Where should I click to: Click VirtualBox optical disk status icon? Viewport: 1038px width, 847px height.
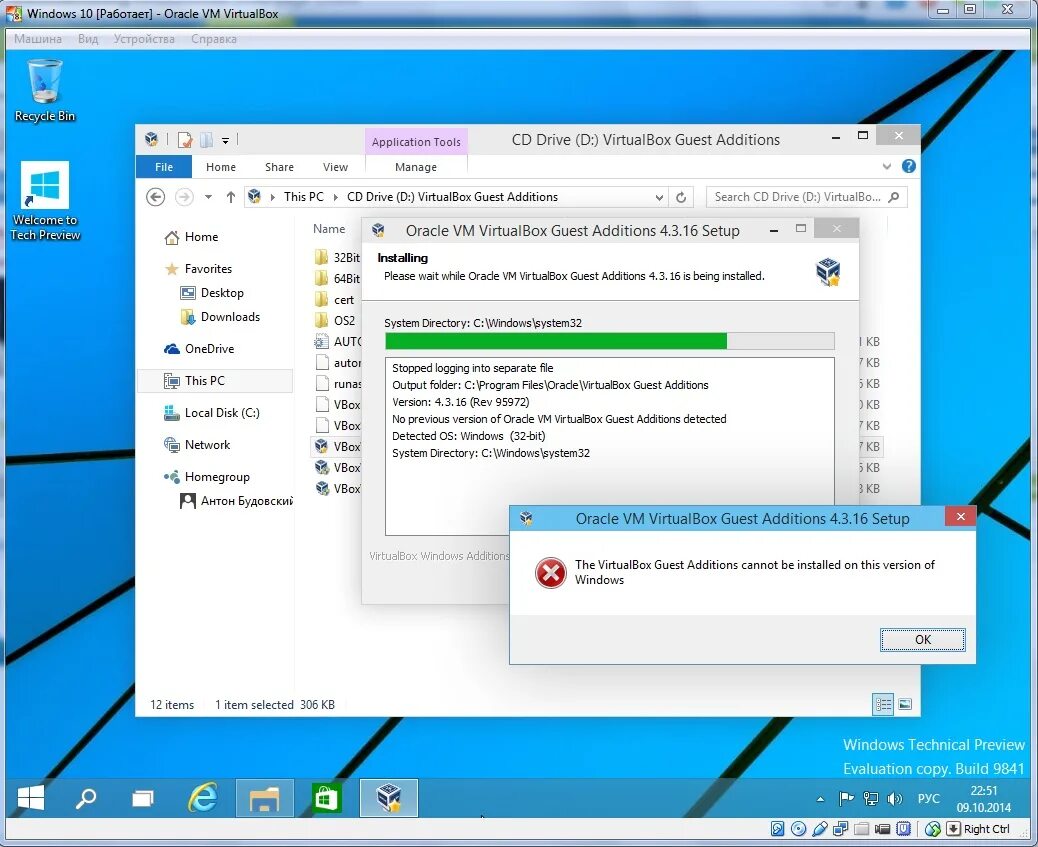[799, 828]
